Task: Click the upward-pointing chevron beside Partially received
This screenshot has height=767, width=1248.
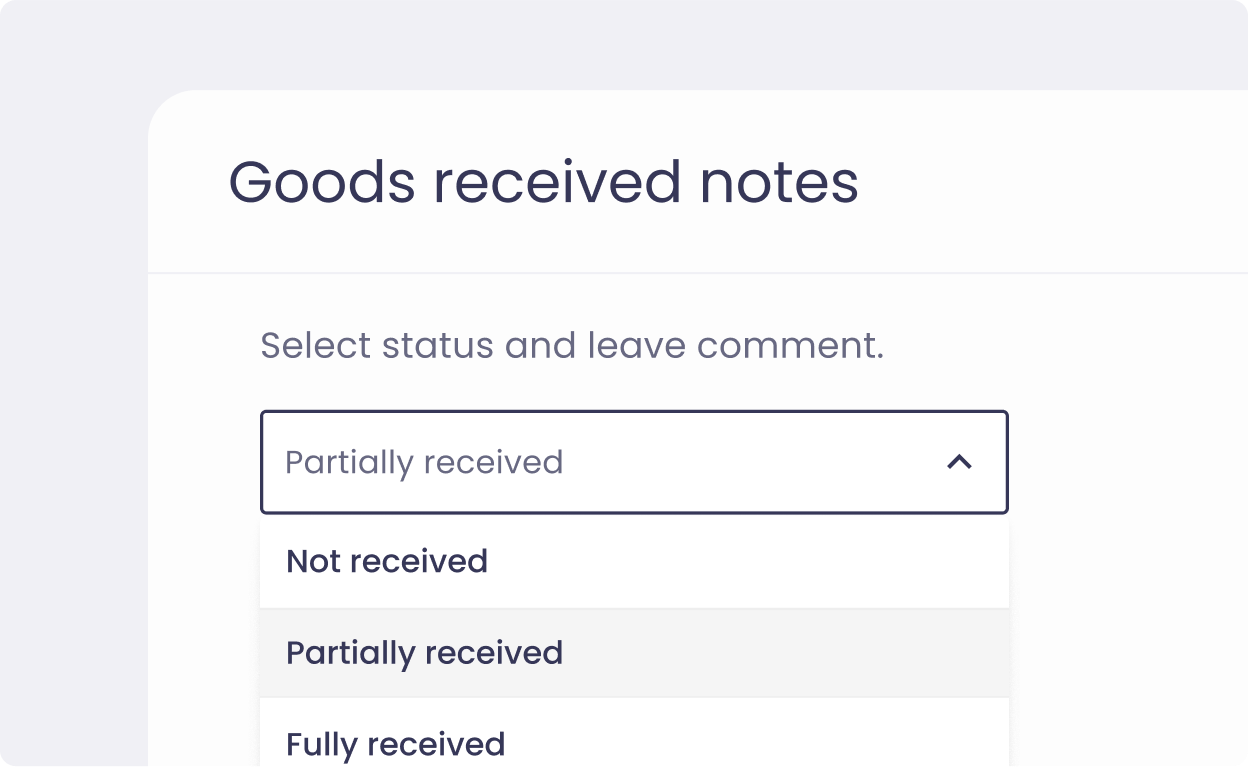Action: tap(960, 462)
